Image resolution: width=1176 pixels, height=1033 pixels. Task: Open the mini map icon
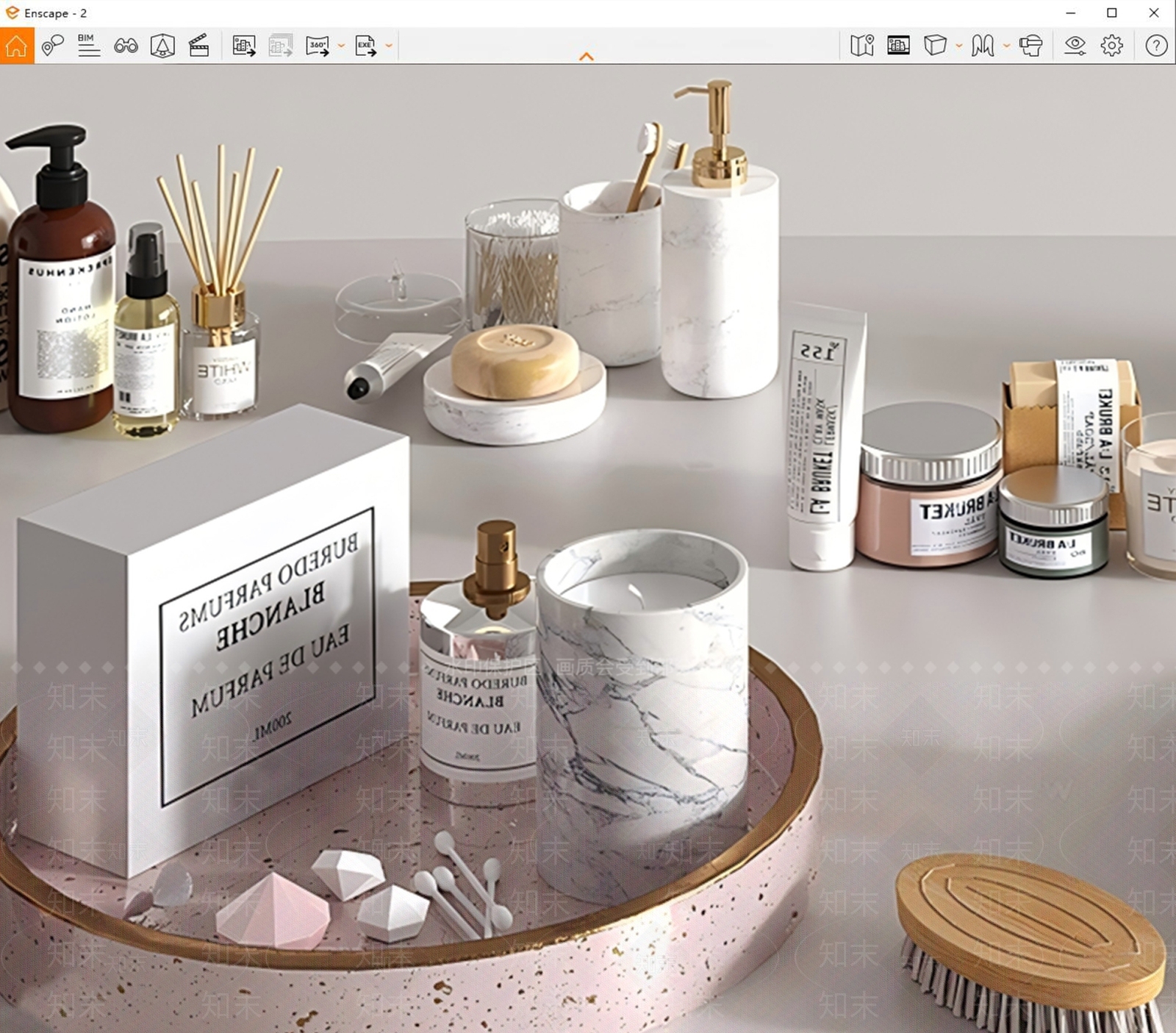click(862, 46)
